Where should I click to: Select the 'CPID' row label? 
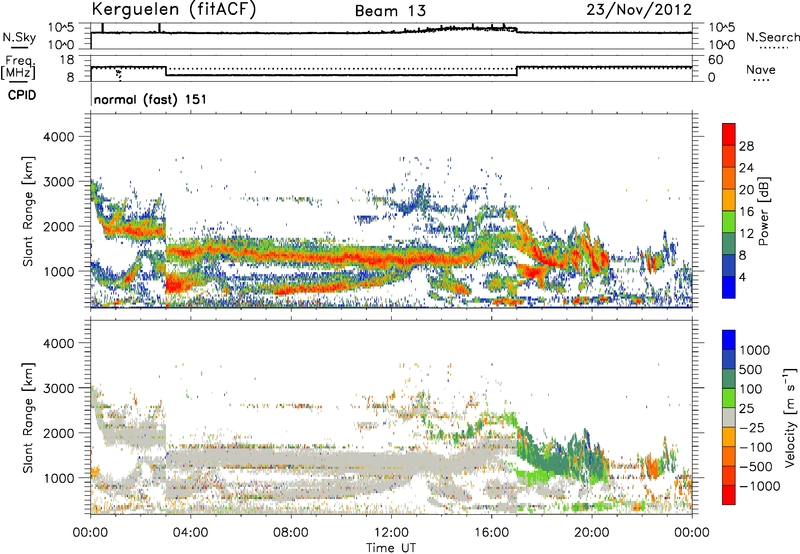pos(22,95)
